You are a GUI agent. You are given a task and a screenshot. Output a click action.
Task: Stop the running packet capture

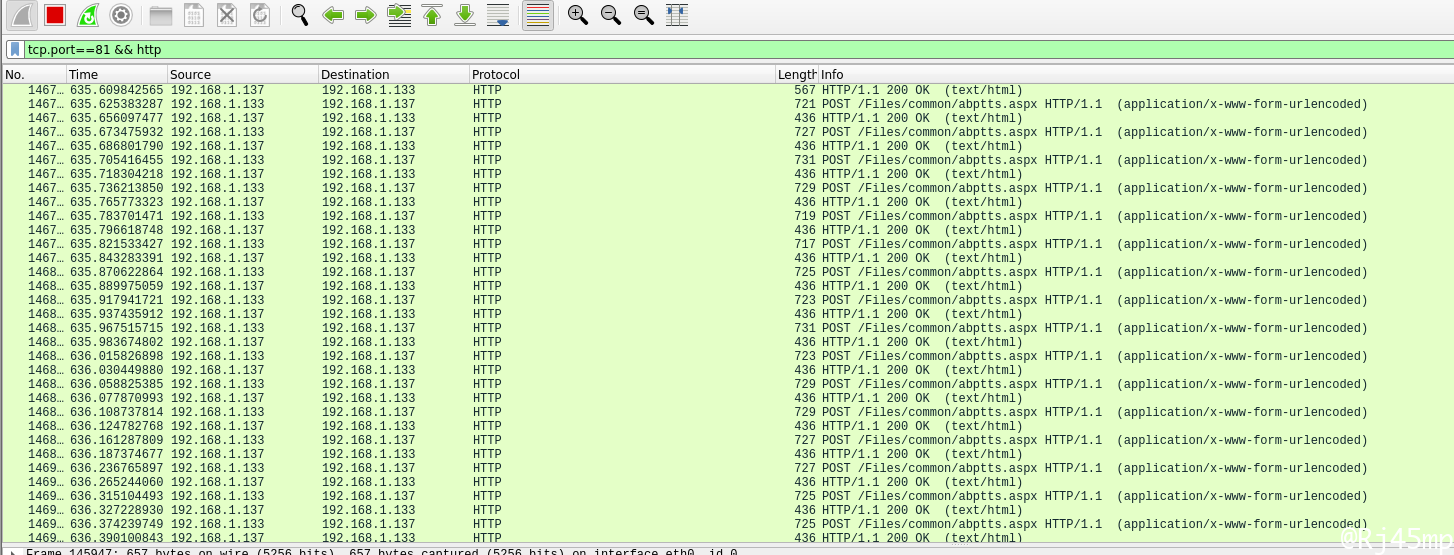tap(55, 15)
